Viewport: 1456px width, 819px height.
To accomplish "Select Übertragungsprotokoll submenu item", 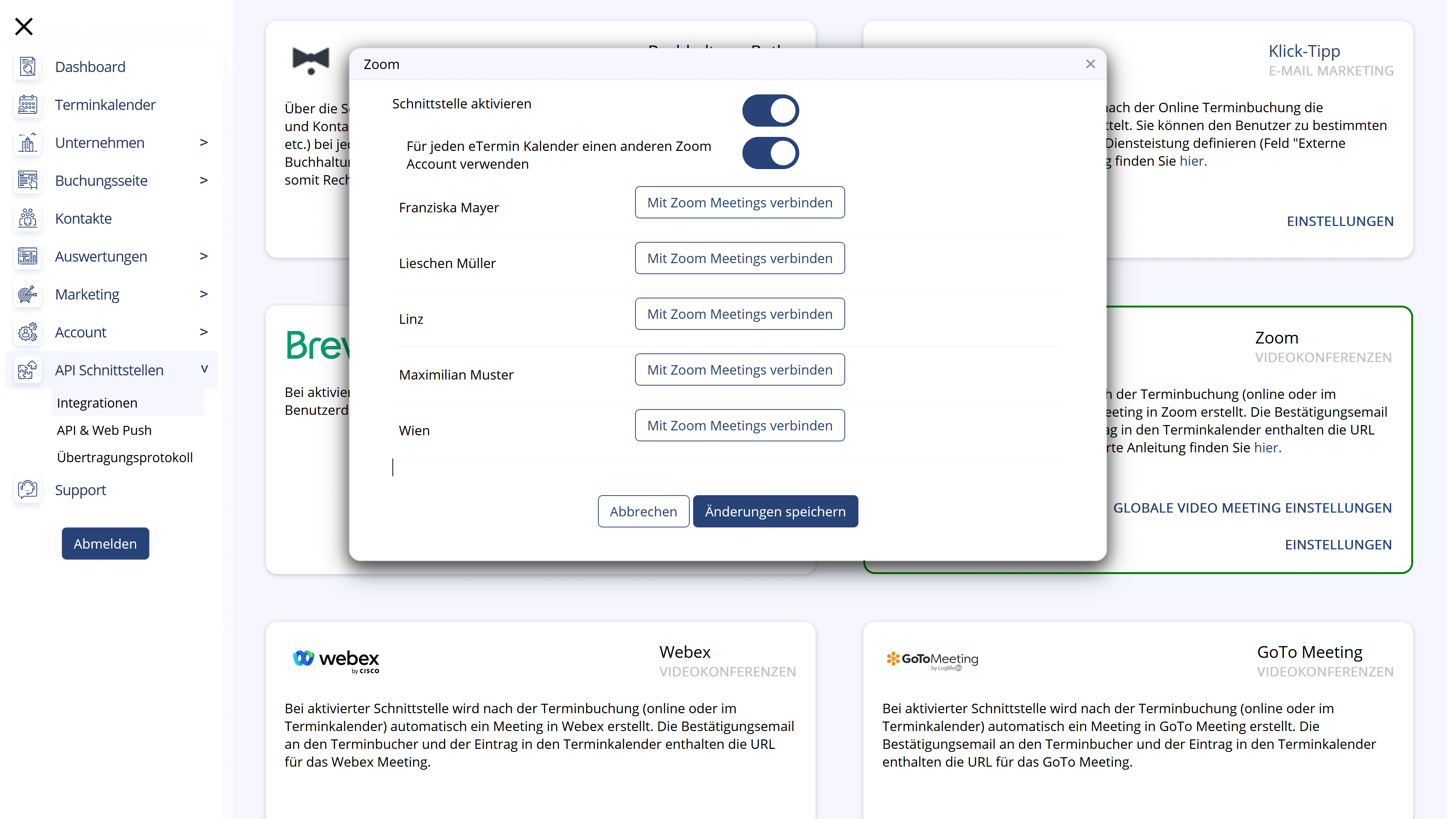I will coord(125,457).
